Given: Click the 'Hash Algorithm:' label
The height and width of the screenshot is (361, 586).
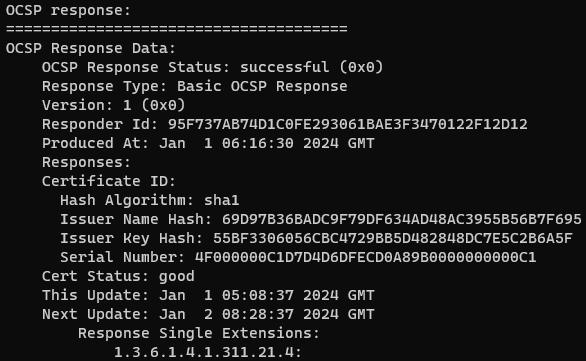Looking at the screenshot, I should pos(127,201).
